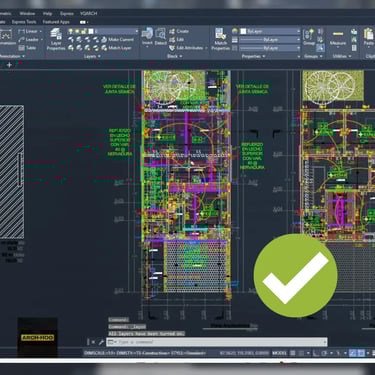Click the Paste clipboard icon

click(369, 37)
